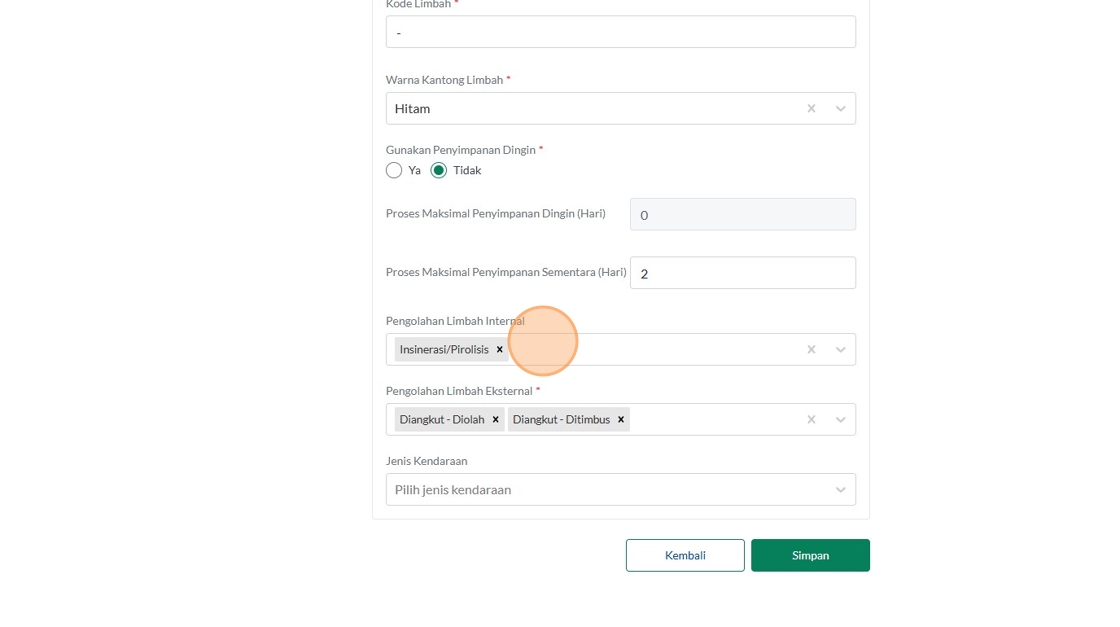The image size is (1120, 627).
Task: Click the Hitam value in waste bag color
Action: pos(413,108)
